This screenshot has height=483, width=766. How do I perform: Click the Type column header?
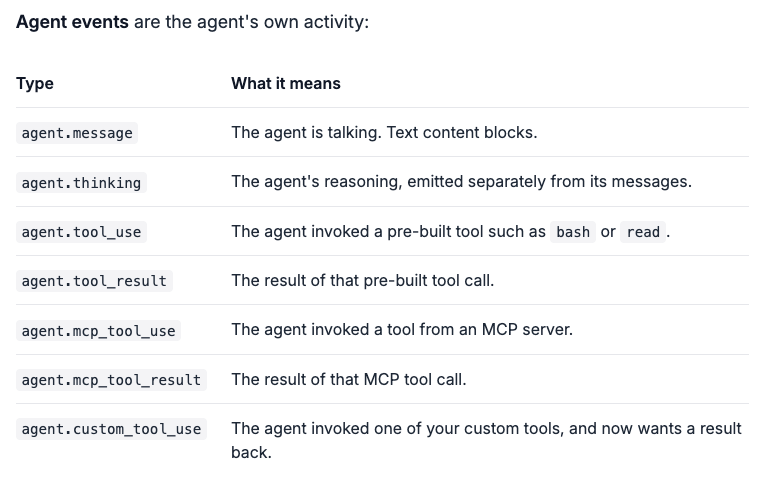tap(35, 84)
